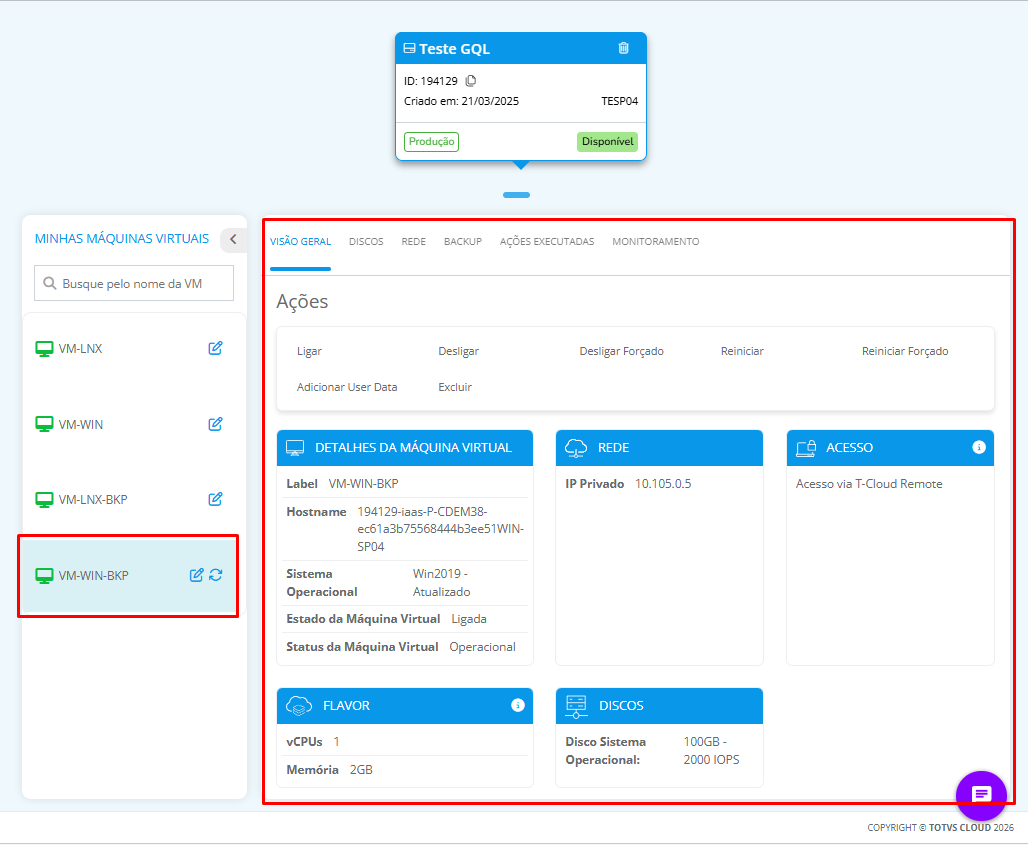Click the info icon in ACESSO header
This screenshot has width=1028, height=845.
(979, 447)
